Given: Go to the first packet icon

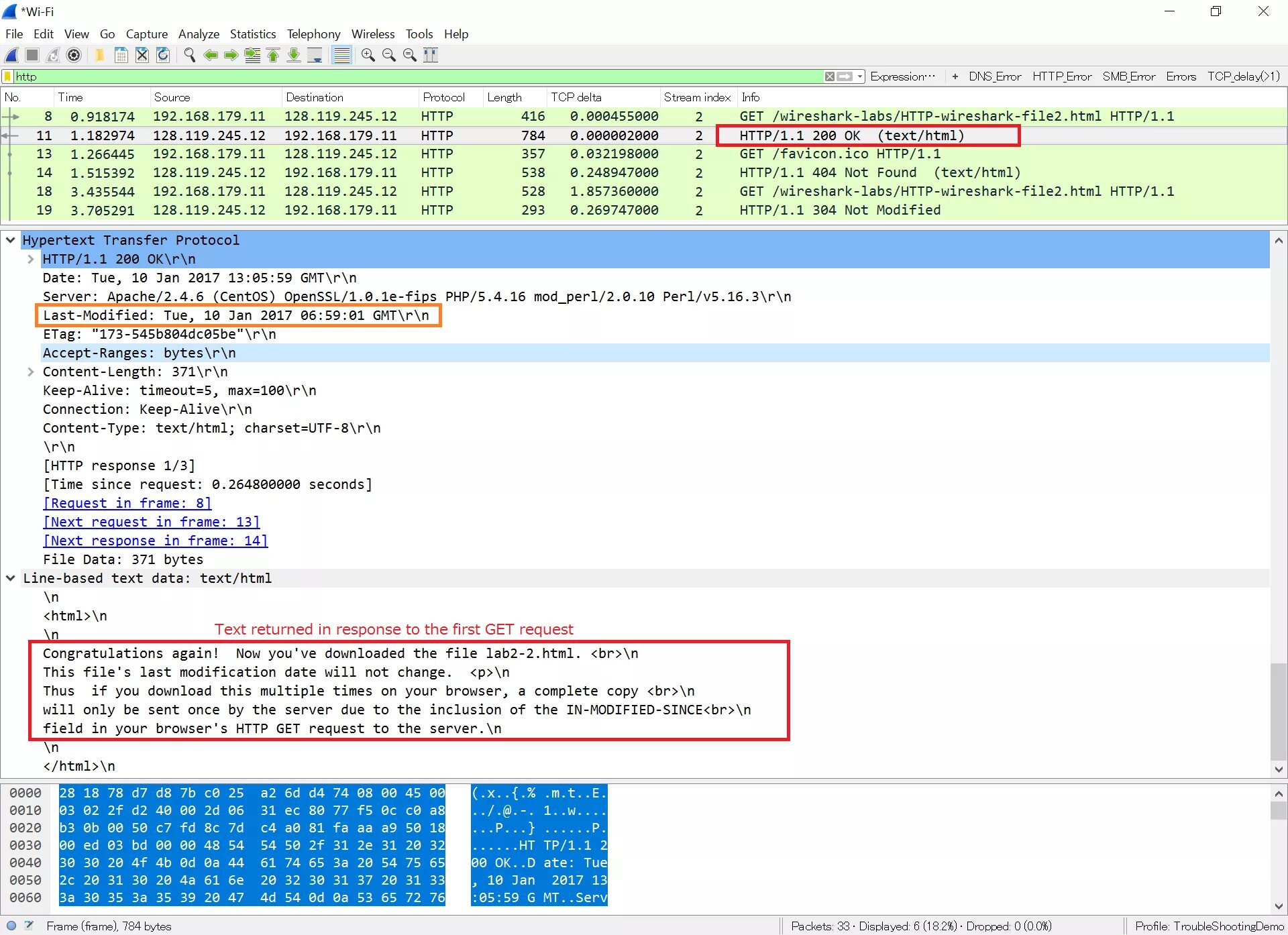Looking at the screenshot, I should point(273,56).
